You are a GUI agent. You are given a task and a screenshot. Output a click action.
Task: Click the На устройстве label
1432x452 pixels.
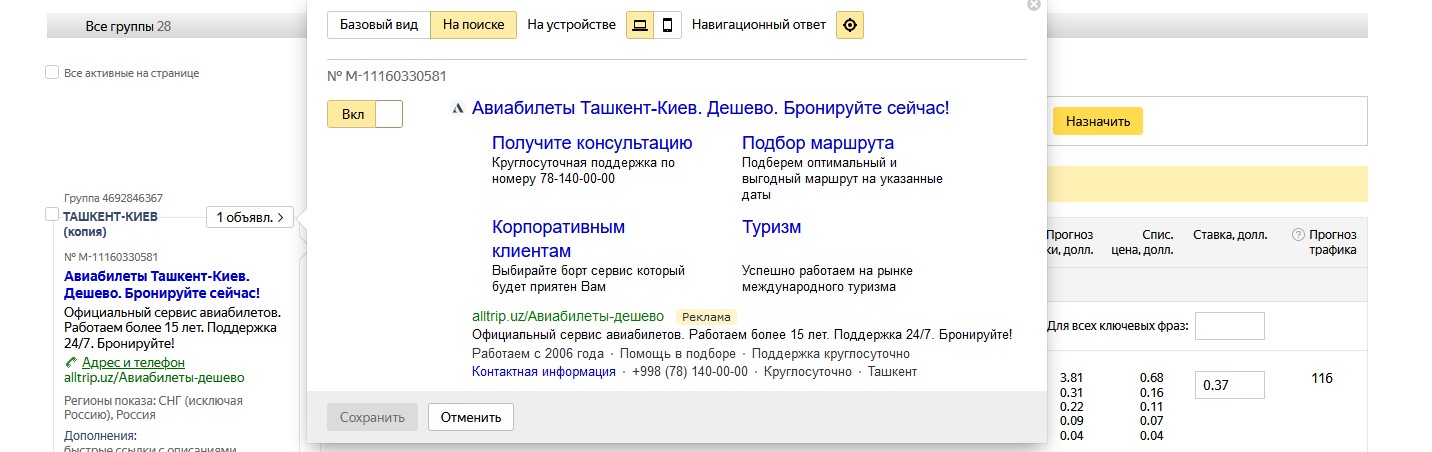(x=571, y=25)
